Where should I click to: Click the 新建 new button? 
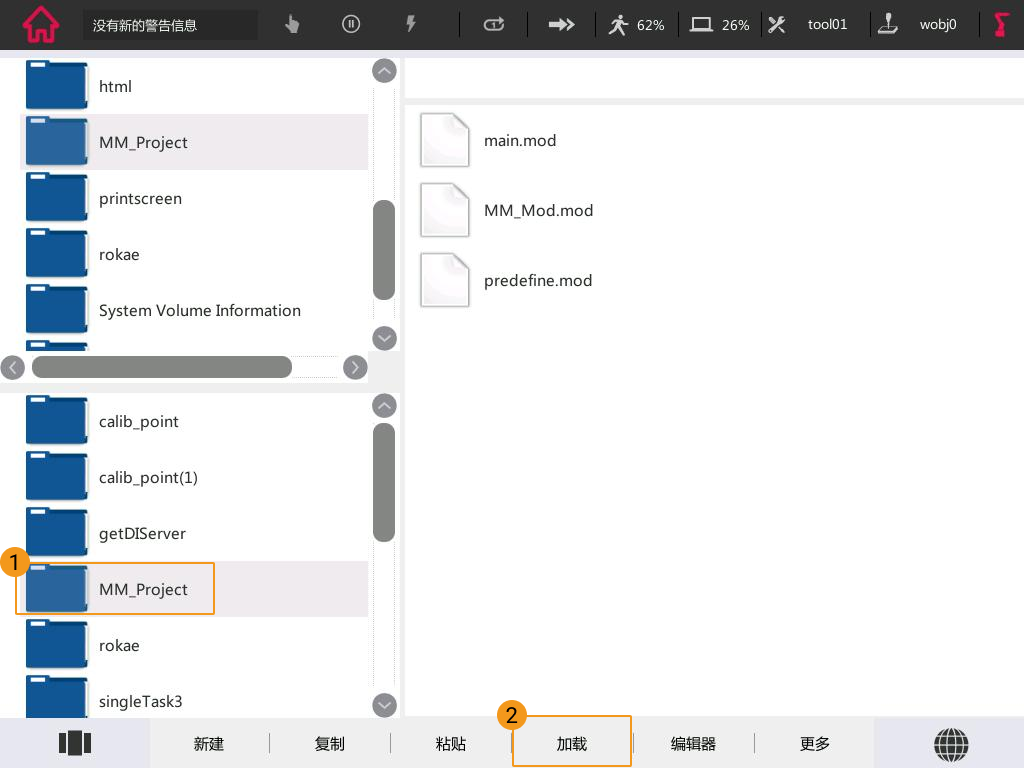[x=209, y=744]
